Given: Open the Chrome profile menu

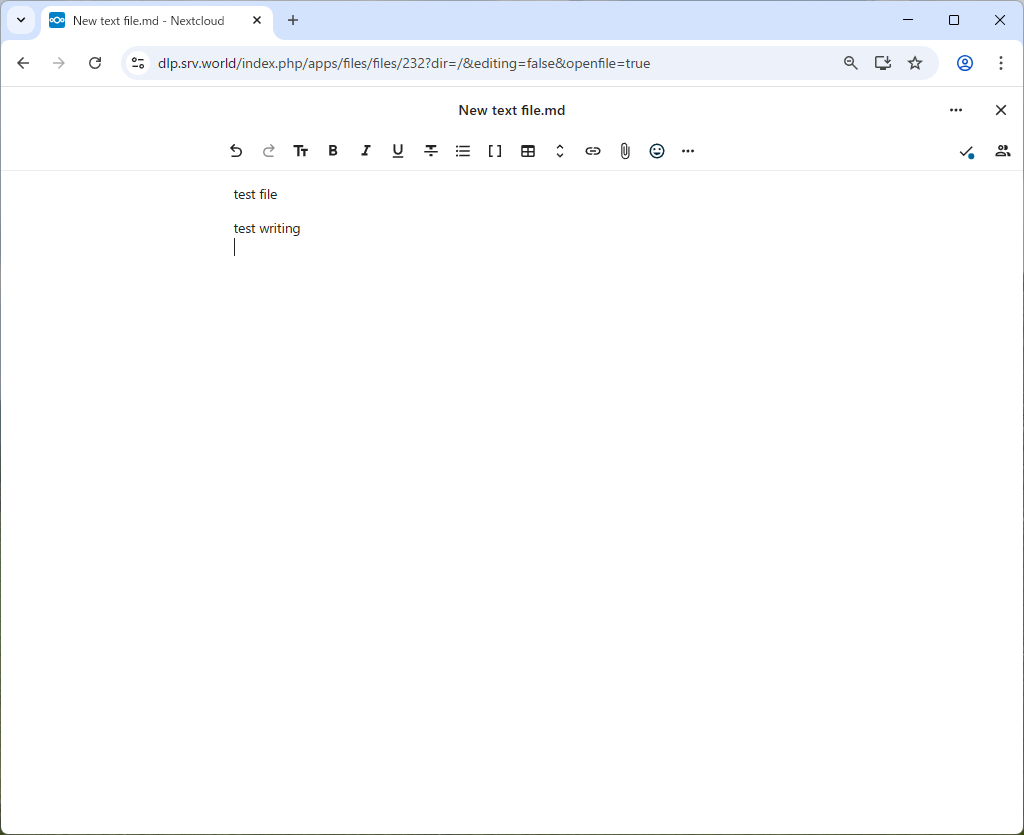Looking at the screenshot, I should [965, 63].
